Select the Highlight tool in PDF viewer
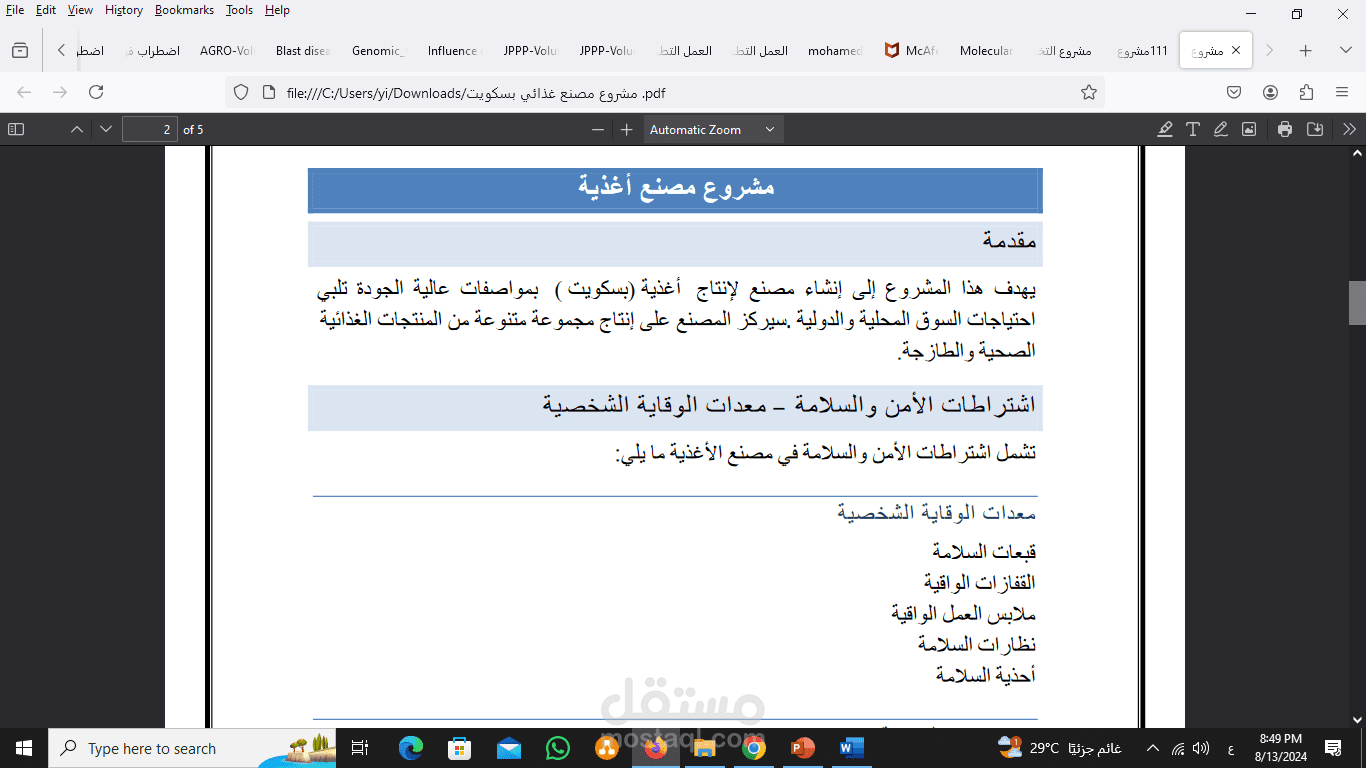The width and height of the screenshot is (1366, 768). tap(1164, 128)
